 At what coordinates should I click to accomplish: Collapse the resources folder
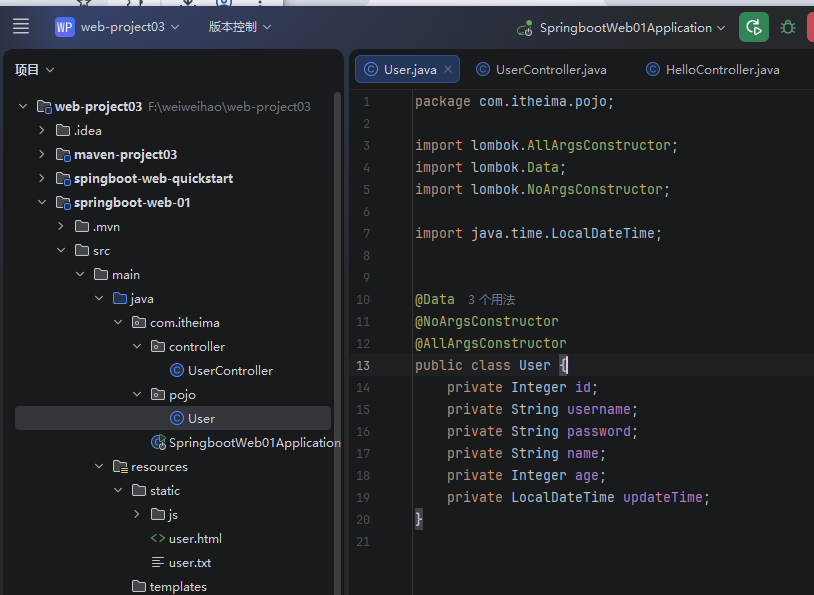click(x=99, y=466)
